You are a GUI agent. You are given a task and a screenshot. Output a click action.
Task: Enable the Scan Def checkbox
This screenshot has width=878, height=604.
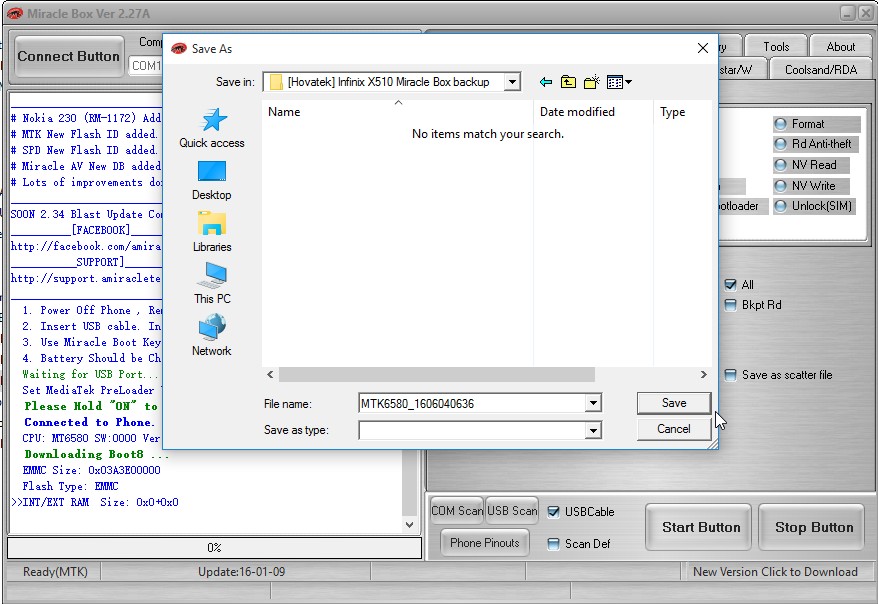pyautogui.click(x=553, y=544)
